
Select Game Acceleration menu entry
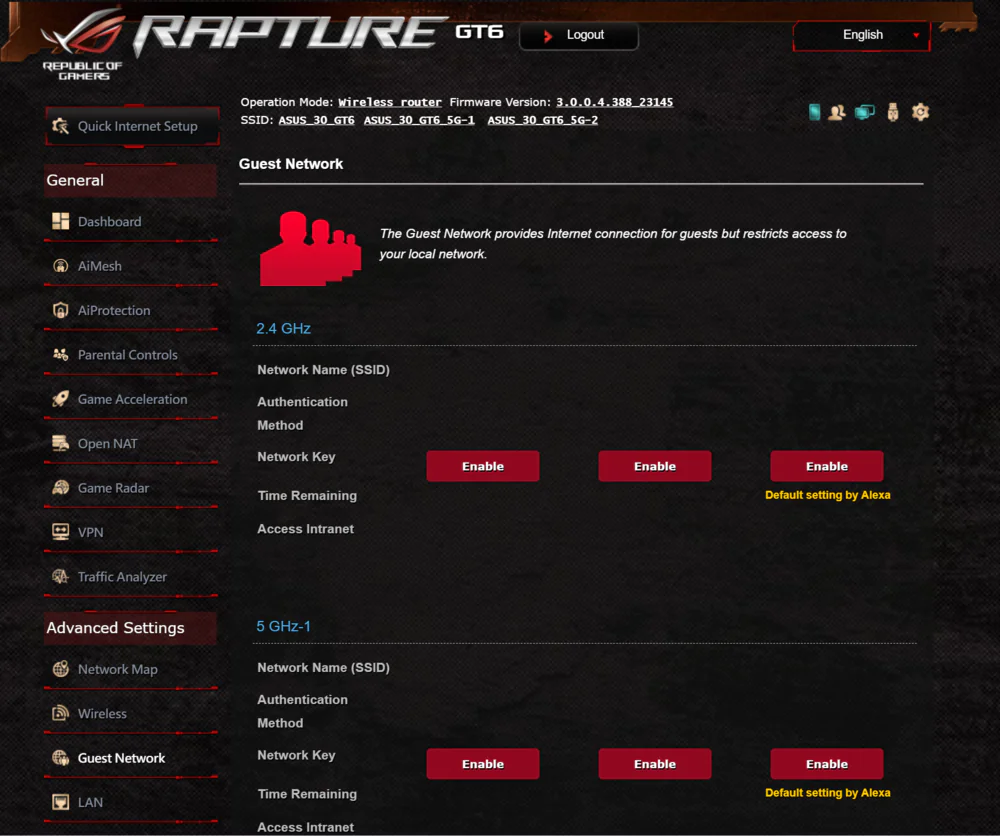pyautogui.click(x=131, y=399)
